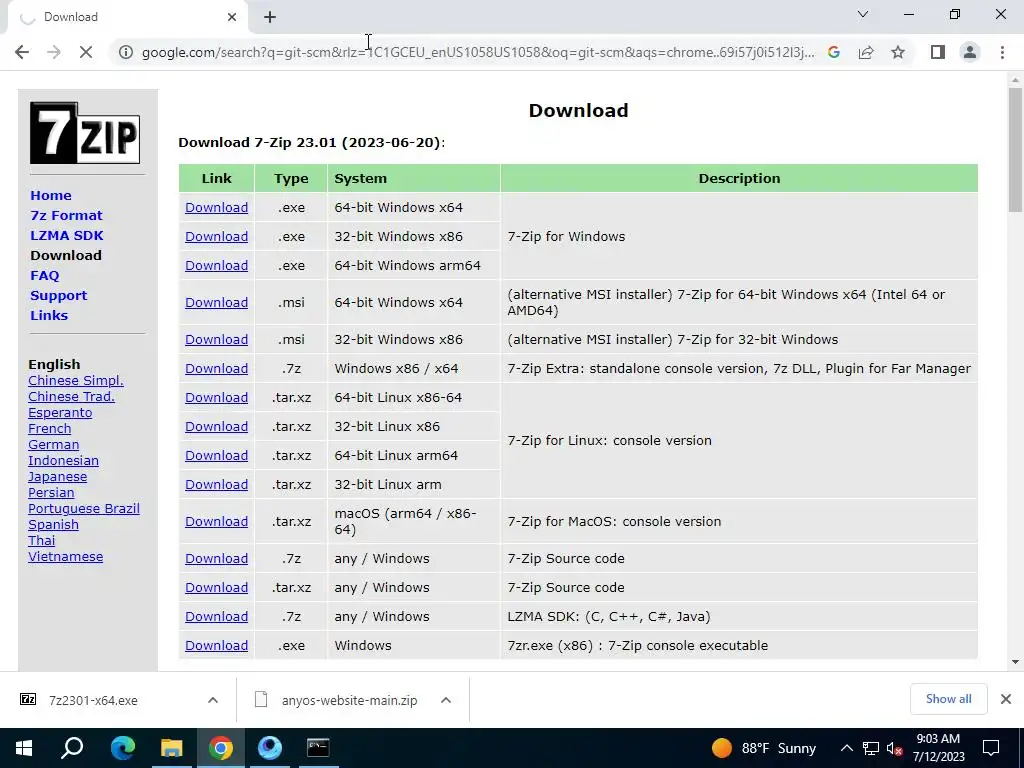Open the Support page

(58, 295)
